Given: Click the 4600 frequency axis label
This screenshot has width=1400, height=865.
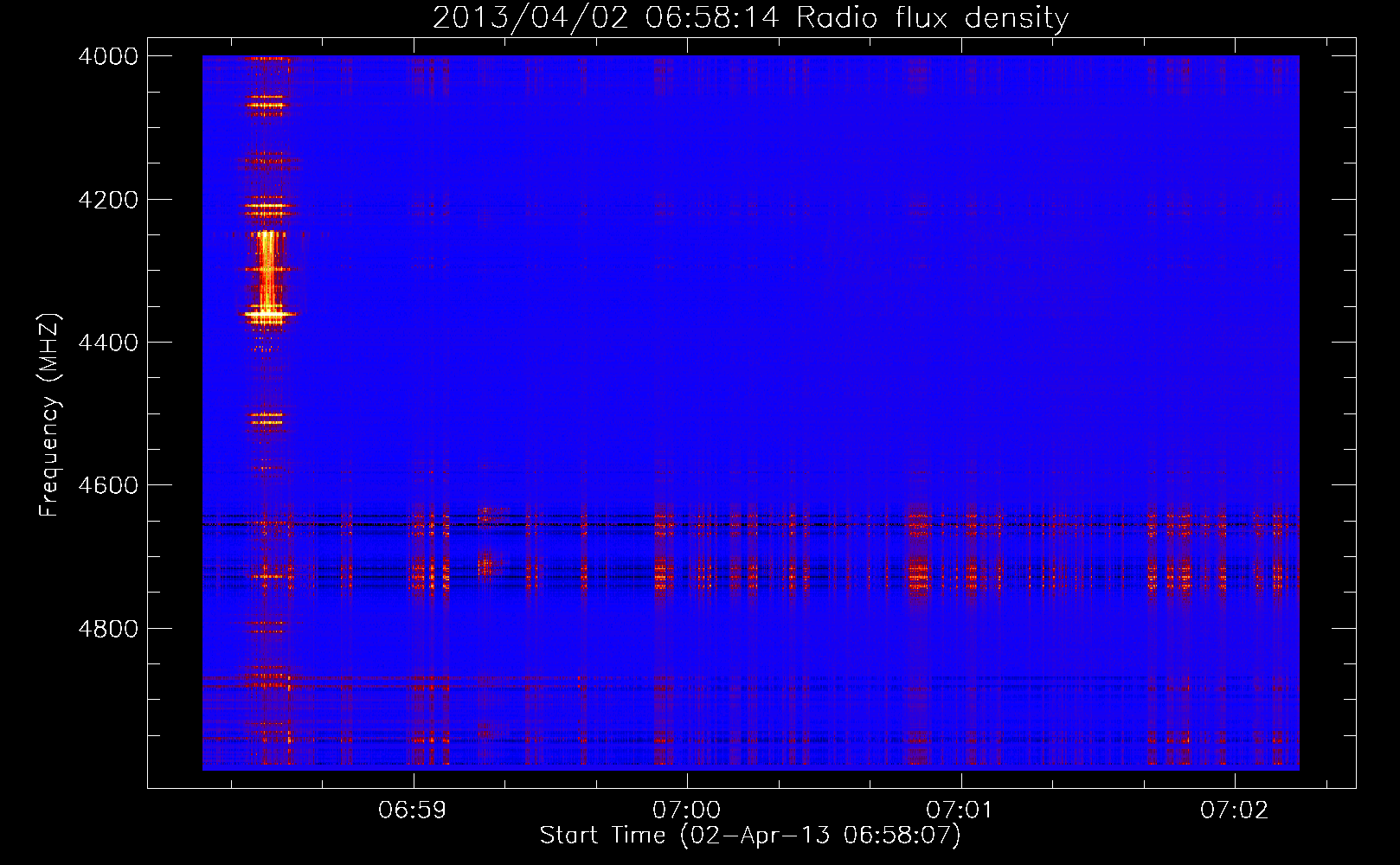Looking at the screenshot, I should [108, 485].
